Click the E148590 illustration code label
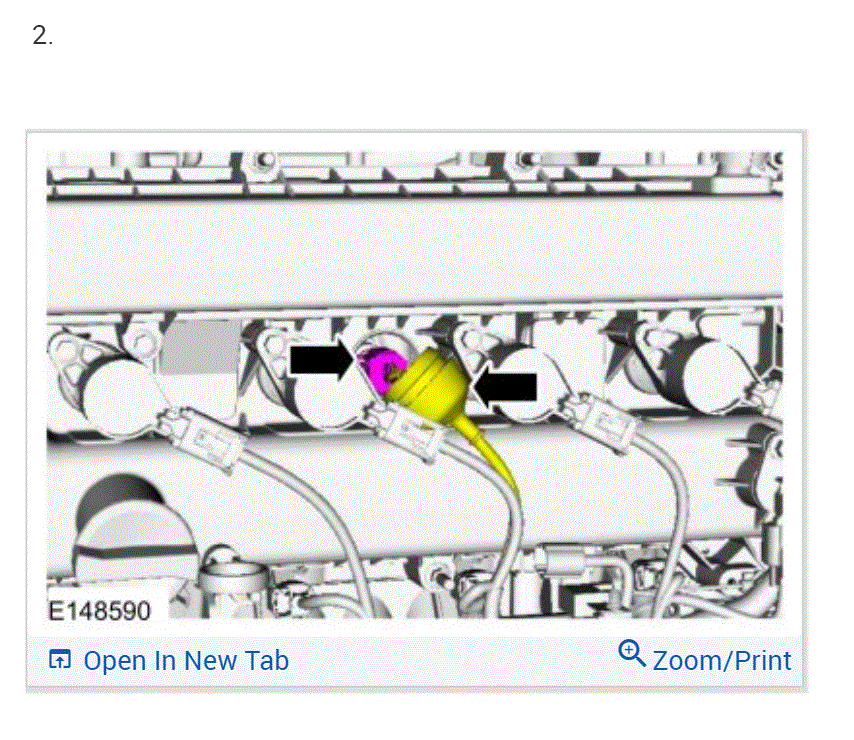This screenshot has width=854, height=740. pos(99,610)
